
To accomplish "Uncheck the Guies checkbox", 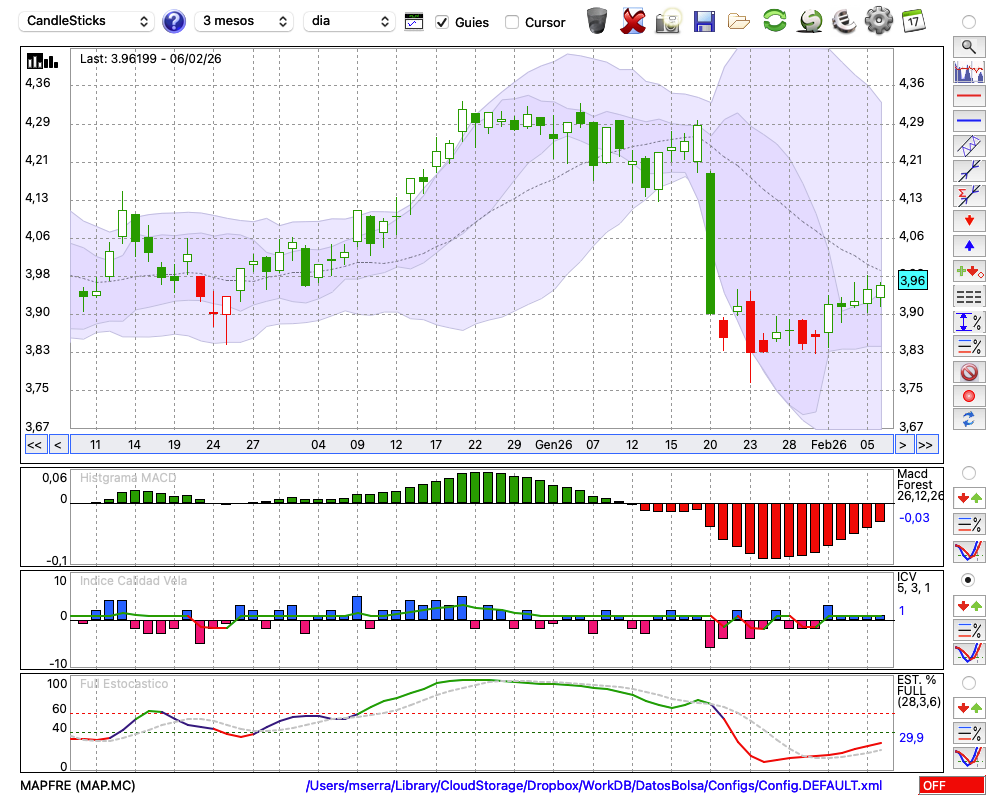I will click(441, 22).
